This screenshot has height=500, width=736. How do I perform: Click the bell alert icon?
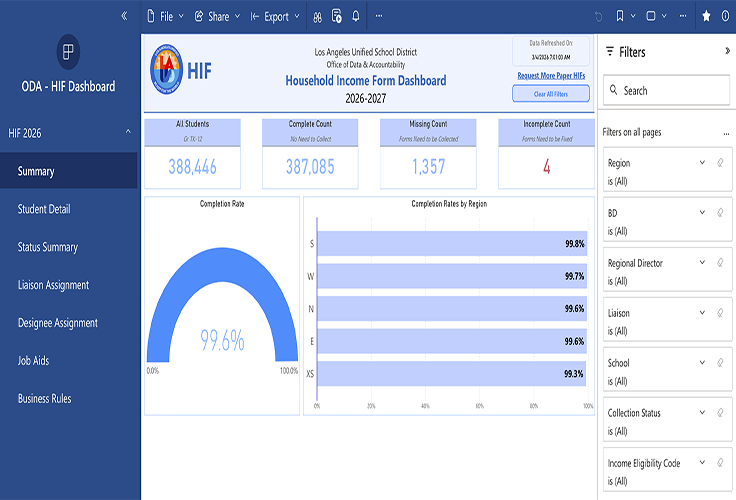click(356, 16)
